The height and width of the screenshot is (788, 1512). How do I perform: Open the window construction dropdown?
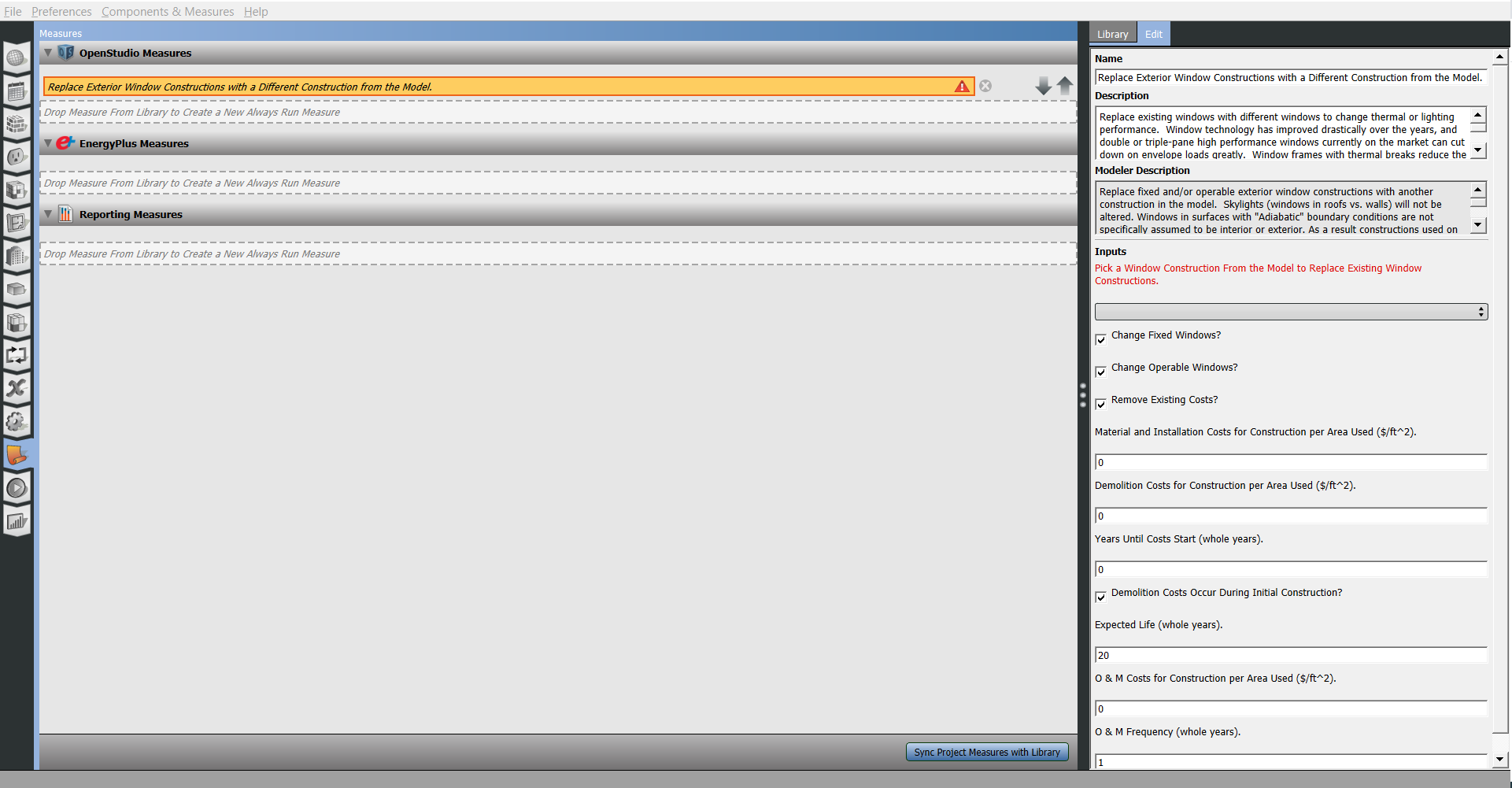1290,312
